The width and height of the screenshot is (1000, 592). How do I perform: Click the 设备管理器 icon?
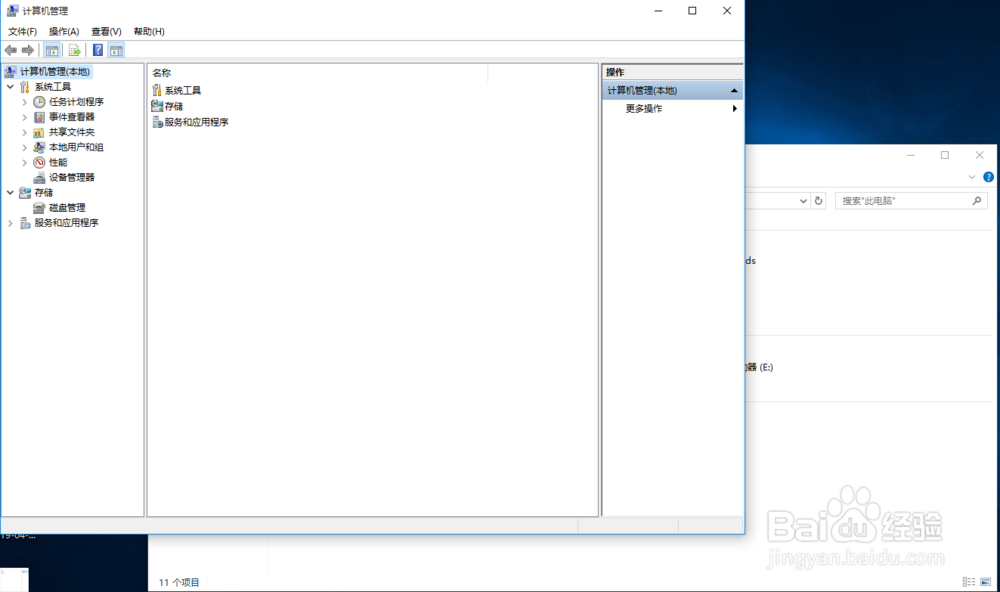pyautogui.click(x=40, y=177)
